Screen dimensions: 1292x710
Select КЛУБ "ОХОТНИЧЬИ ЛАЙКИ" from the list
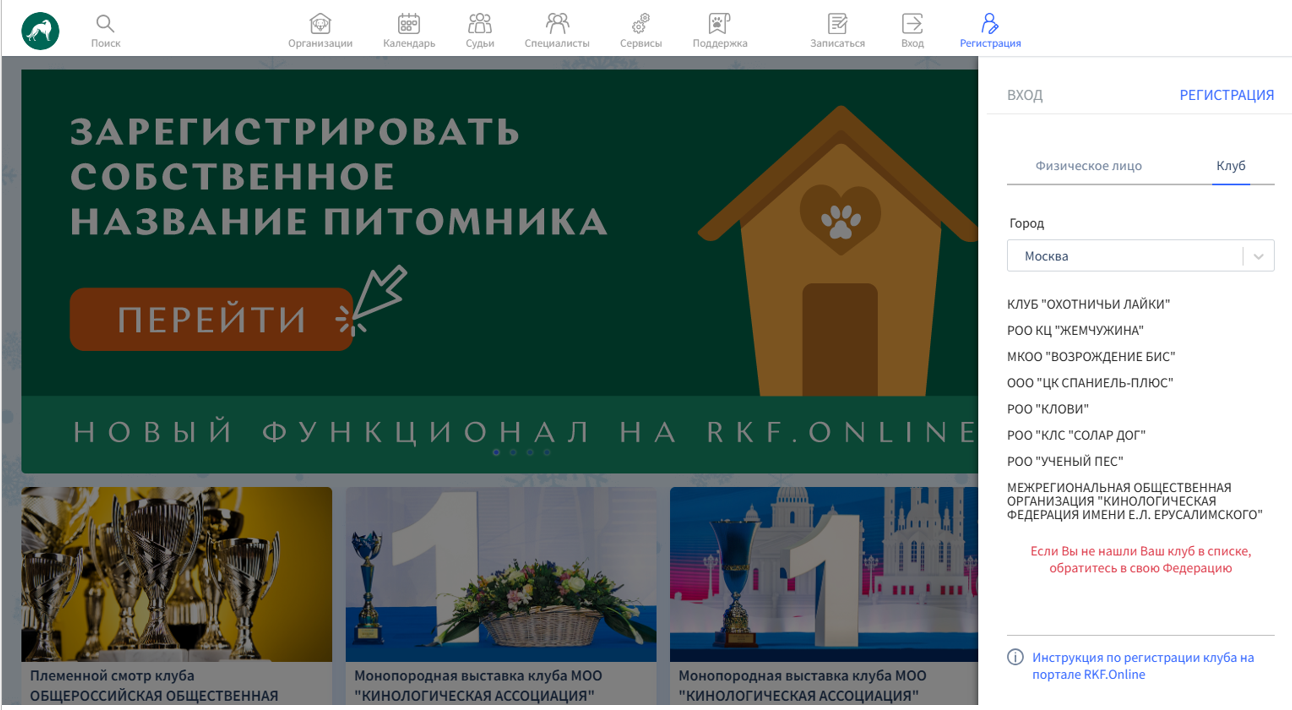[1088, 304]
